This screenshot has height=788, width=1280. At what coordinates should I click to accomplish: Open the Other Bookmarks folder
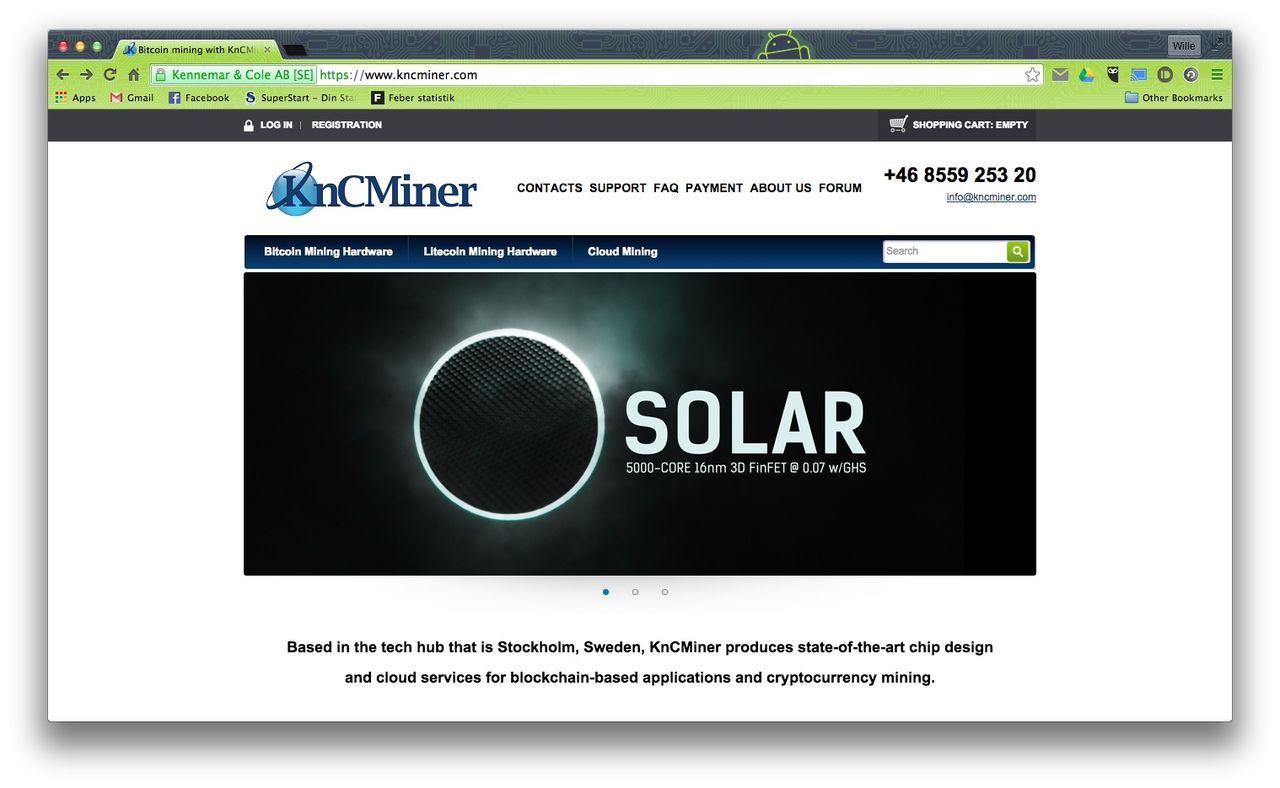tap(1174, 98)
